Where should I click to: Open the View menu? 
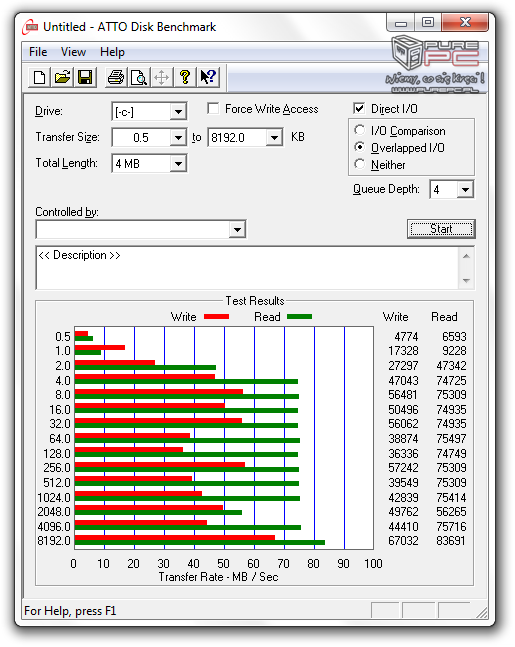73,52
